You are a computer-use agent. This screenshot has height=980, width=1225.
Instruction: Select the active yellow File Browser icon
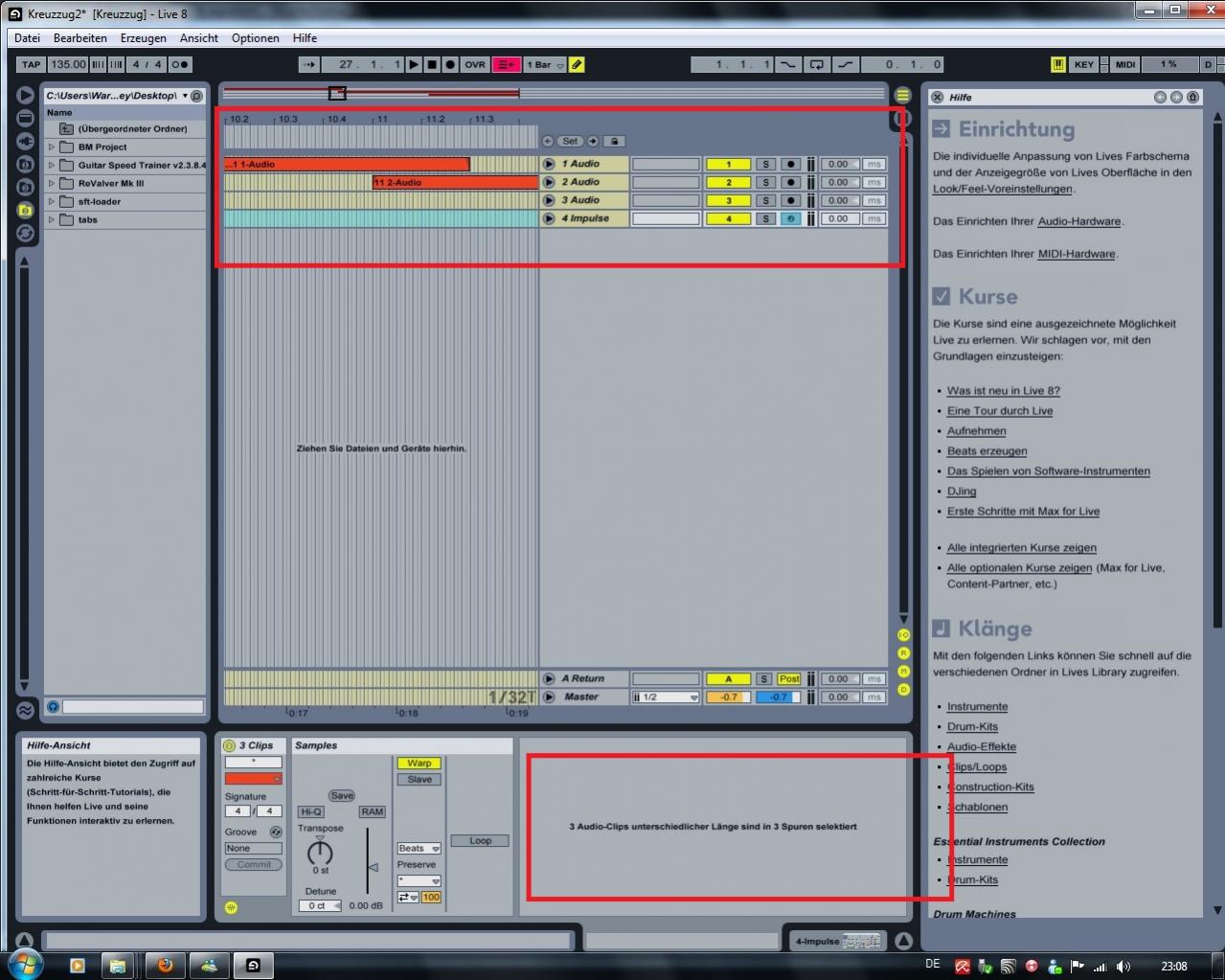click(x=25, y=210)
